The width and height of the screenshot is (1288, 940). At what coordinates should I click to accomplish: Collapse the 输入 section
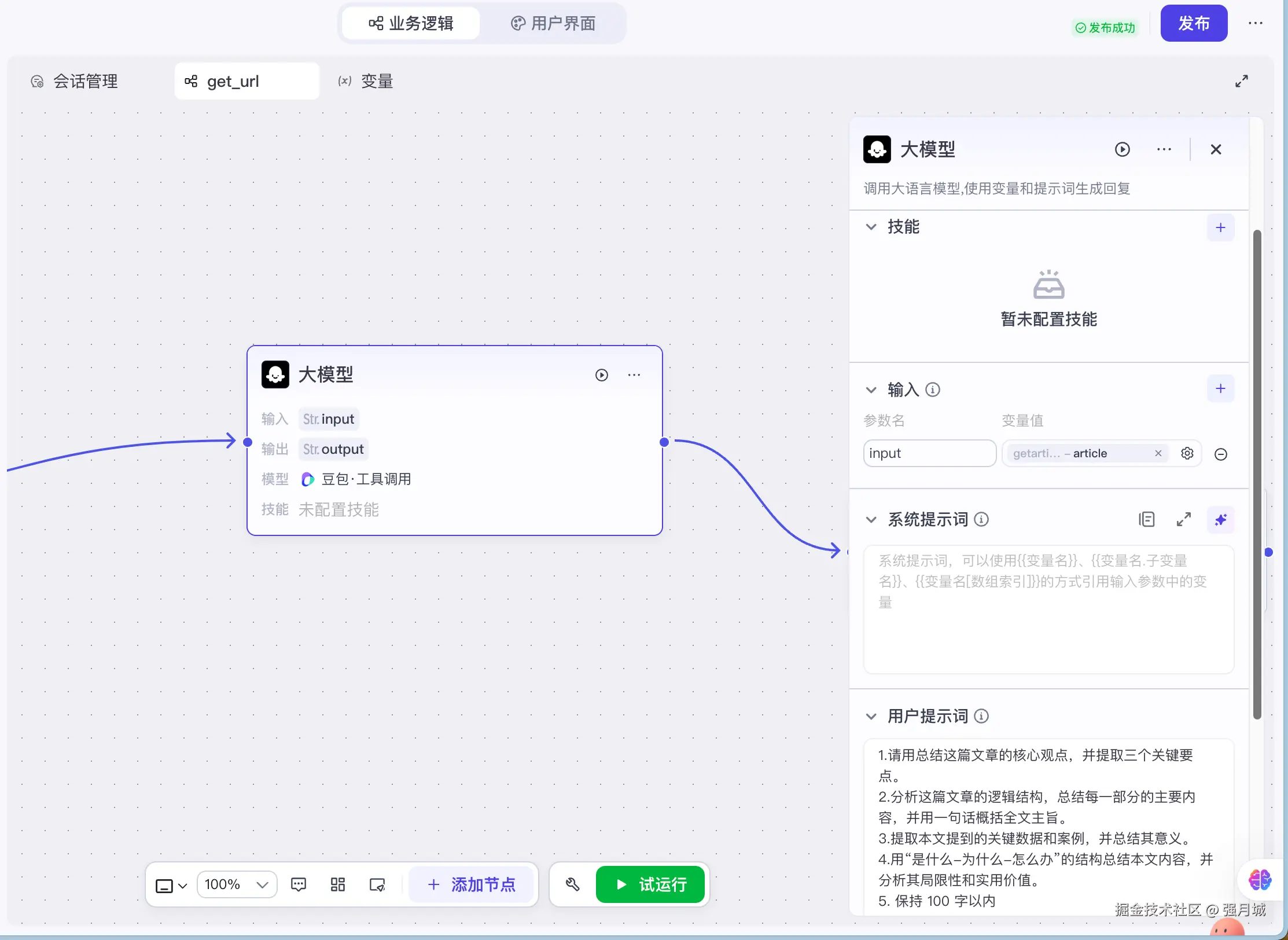[x=871, y=390]
